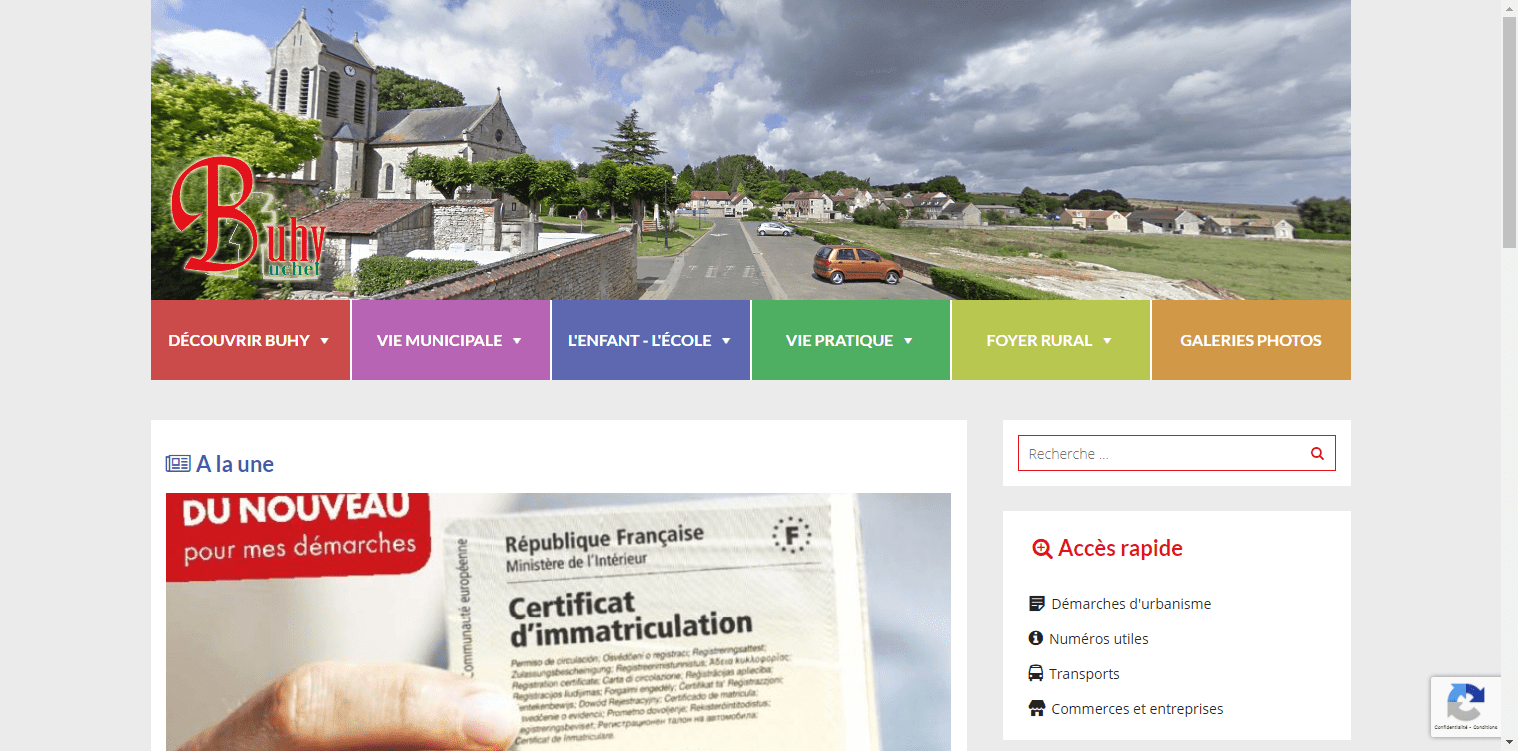Open the Découvrir Buhy menu
Screen dimensions: 1518x751
click(x=250, y=340)
